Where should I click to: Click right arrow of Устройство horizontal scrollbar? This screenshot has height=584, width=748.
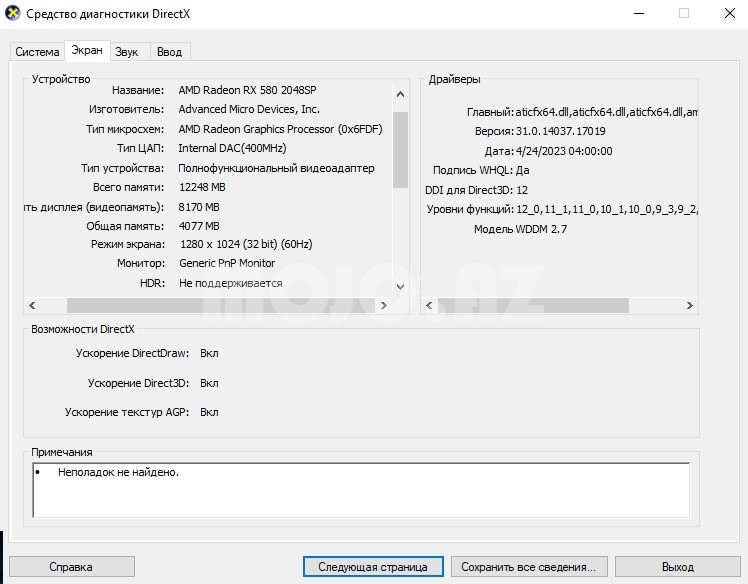(384, 306)
